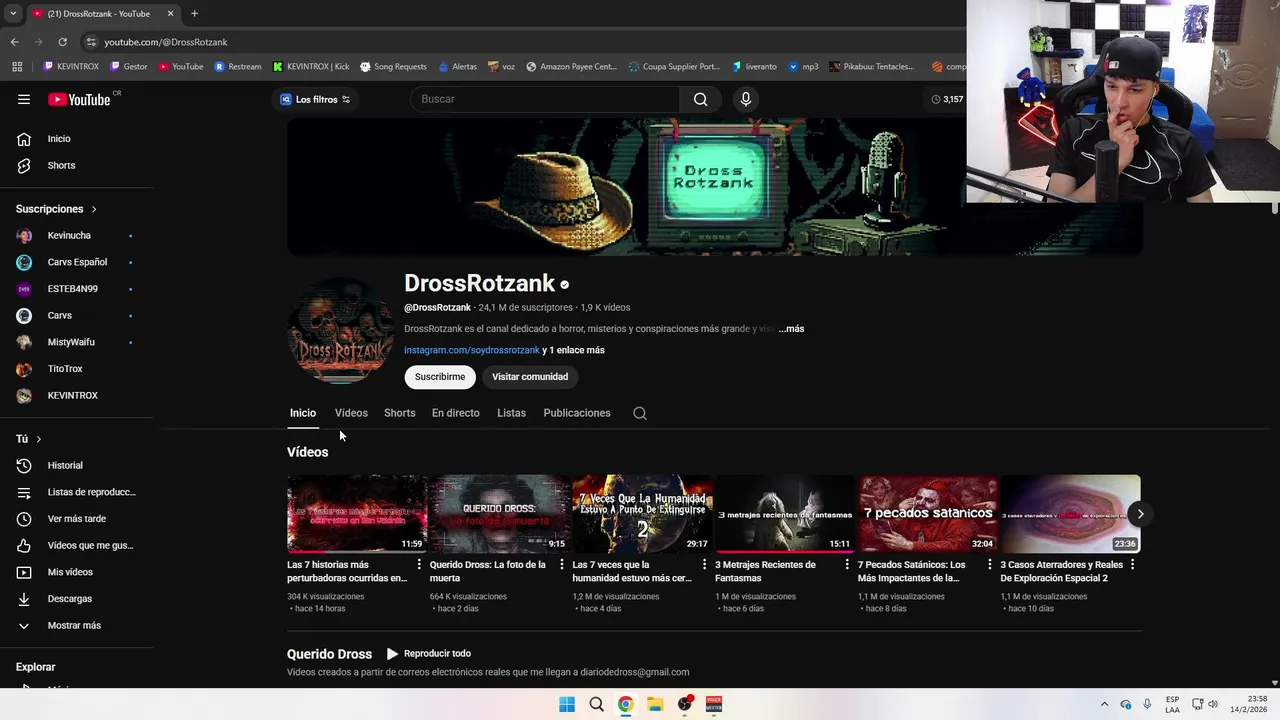Open options for 3 Metrajes Recientes video
This screenshot has width=1280, height=720.
tap(847, 565)
